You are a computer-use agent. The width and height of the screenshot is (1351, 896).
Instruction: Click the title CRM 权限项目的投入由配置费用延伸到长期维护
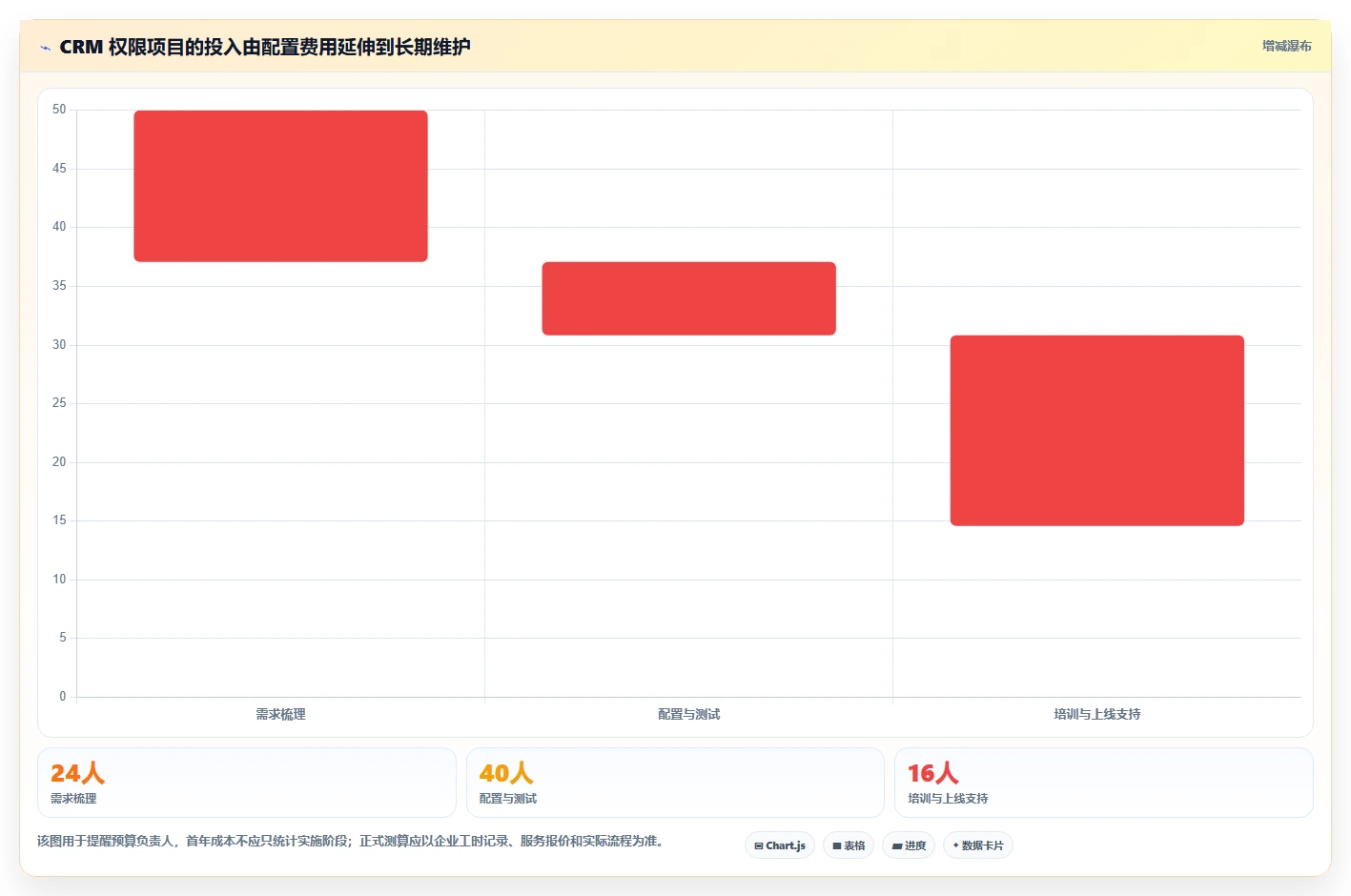[x=265, y=47]
